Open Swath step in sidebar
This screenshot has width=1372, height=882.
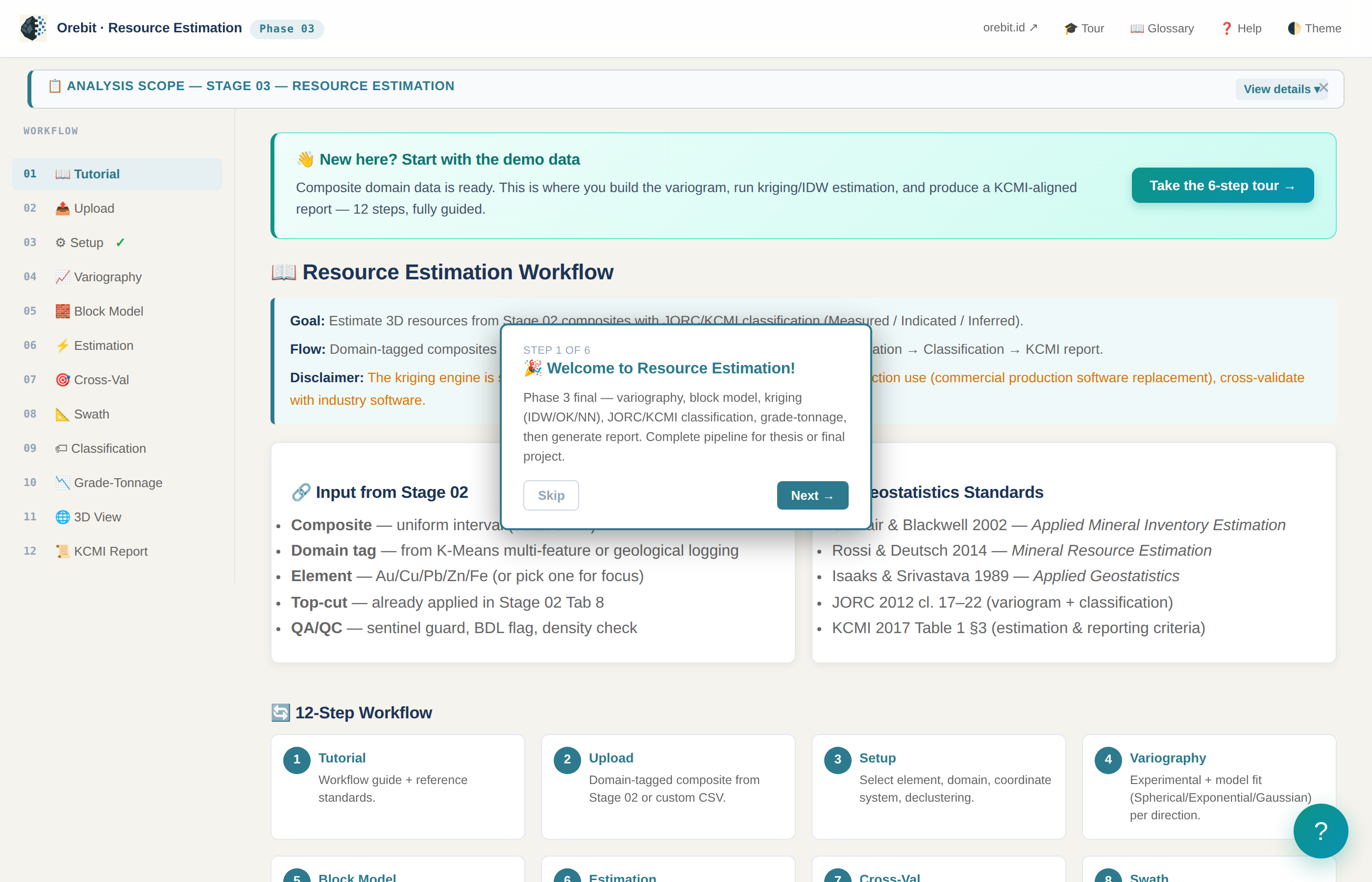(117, 414)
